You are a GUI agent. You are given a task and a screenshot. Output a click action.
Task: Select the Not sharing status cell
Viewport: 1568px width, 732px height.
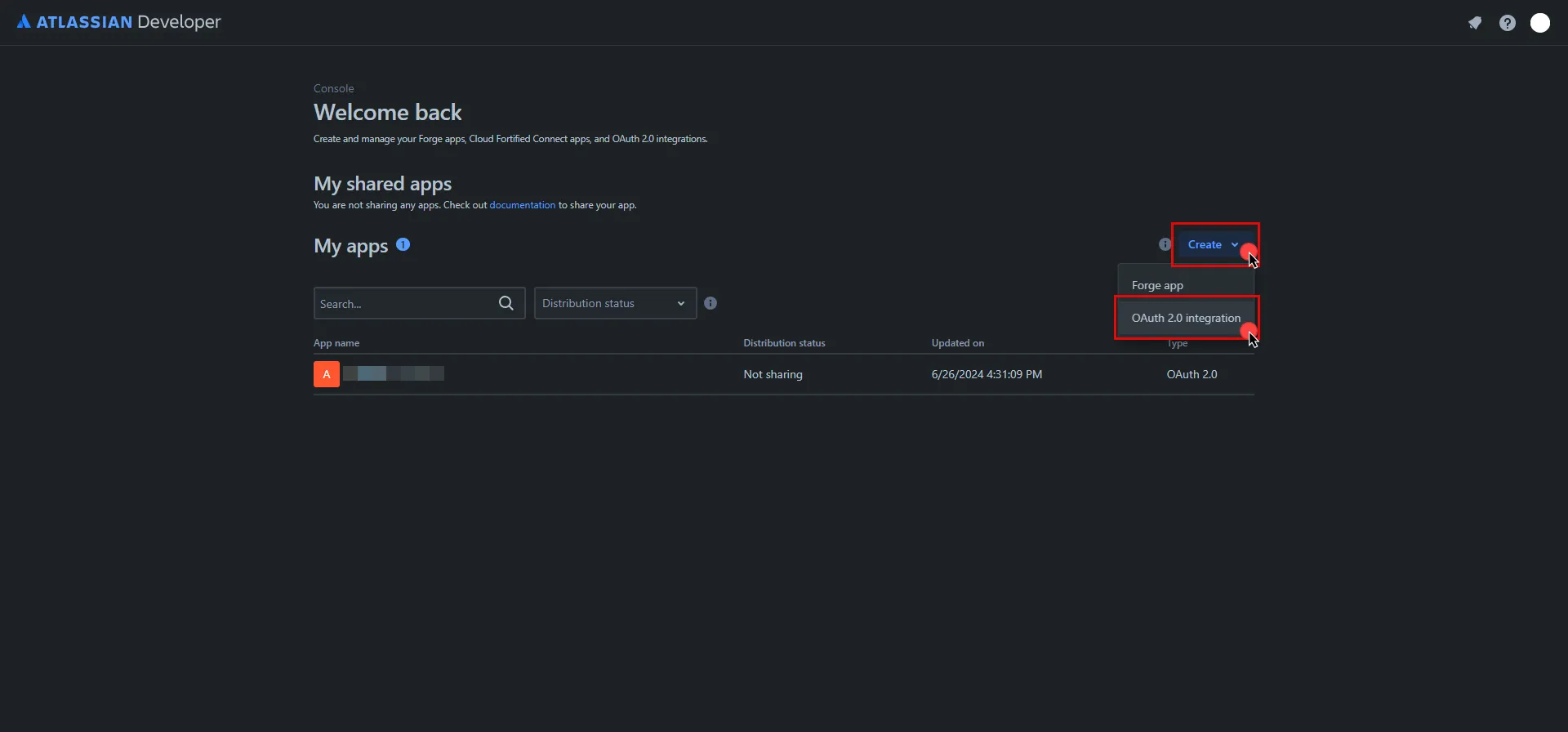click(773, 374)
